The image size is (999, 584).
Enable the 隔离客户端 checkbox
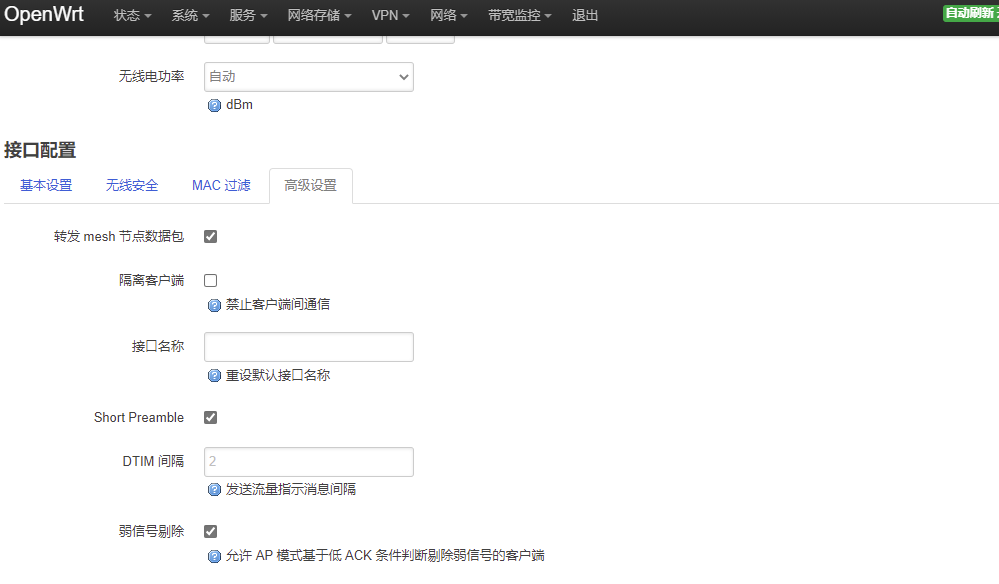(210, 280)
